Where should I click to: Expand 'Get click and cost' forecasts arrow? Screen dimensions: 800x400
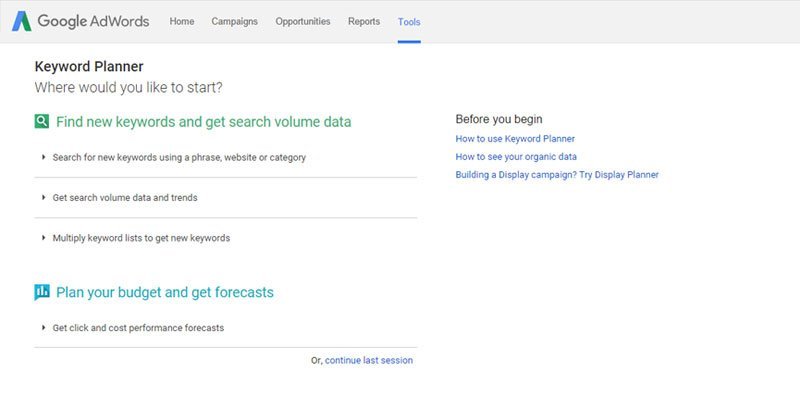coord(44,328)
